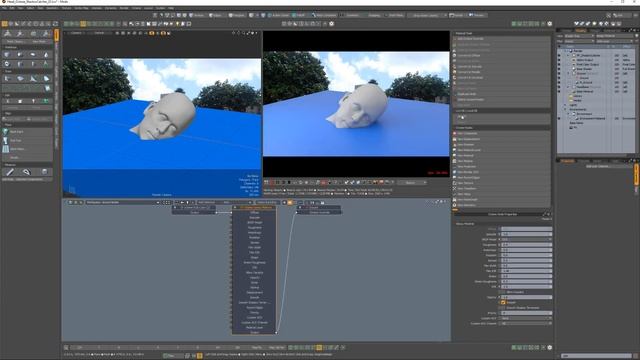Open the BRDF Model dropdown
The height and width of the screenshot is (360, 640).
[526, 240]
